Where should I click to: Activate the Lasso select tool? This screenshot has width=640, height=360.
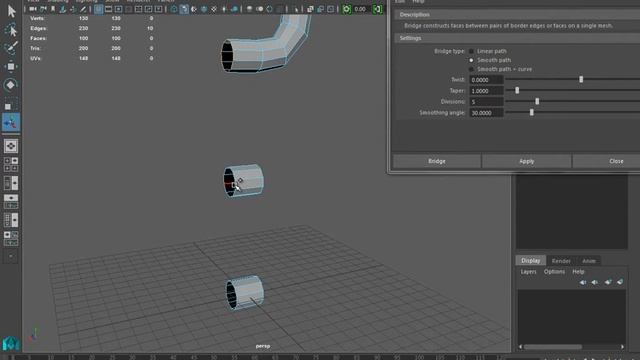pos(11,30)
